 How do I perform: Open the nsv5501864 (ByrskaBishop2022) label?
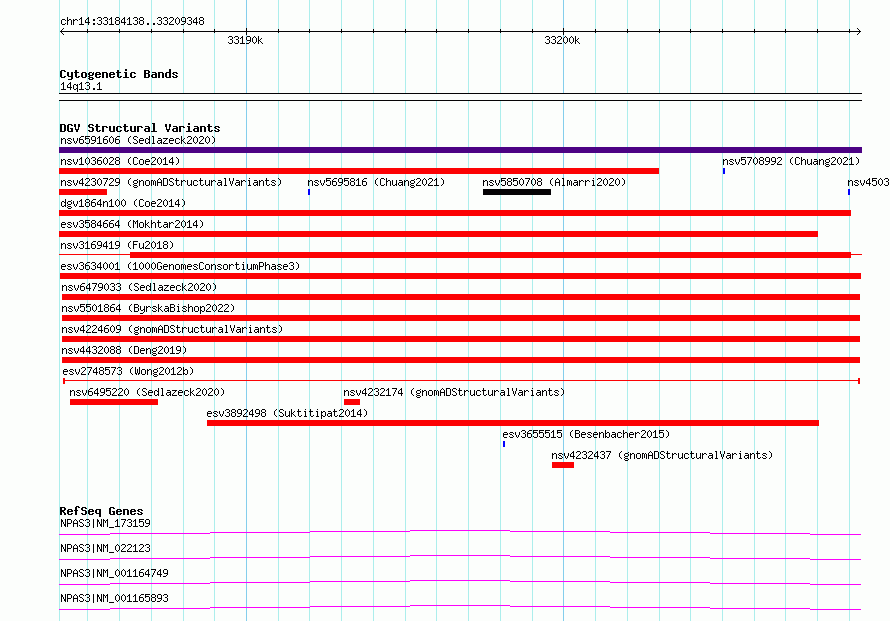(148, 308)
